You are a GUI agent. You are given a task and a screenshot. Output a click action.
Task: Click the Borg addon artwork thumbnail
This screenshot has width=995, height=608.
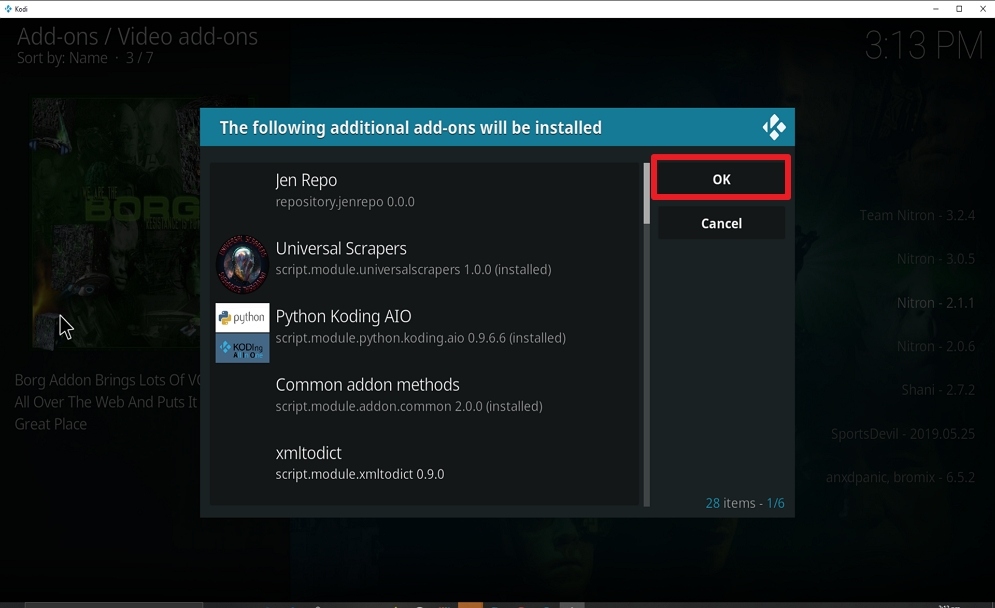[116, 223]
